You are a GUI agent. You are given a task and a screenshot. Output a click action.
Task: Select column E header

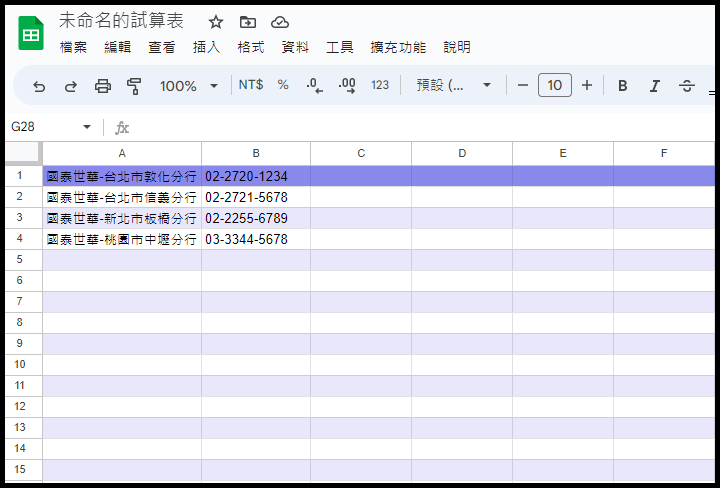pos(563,153)
